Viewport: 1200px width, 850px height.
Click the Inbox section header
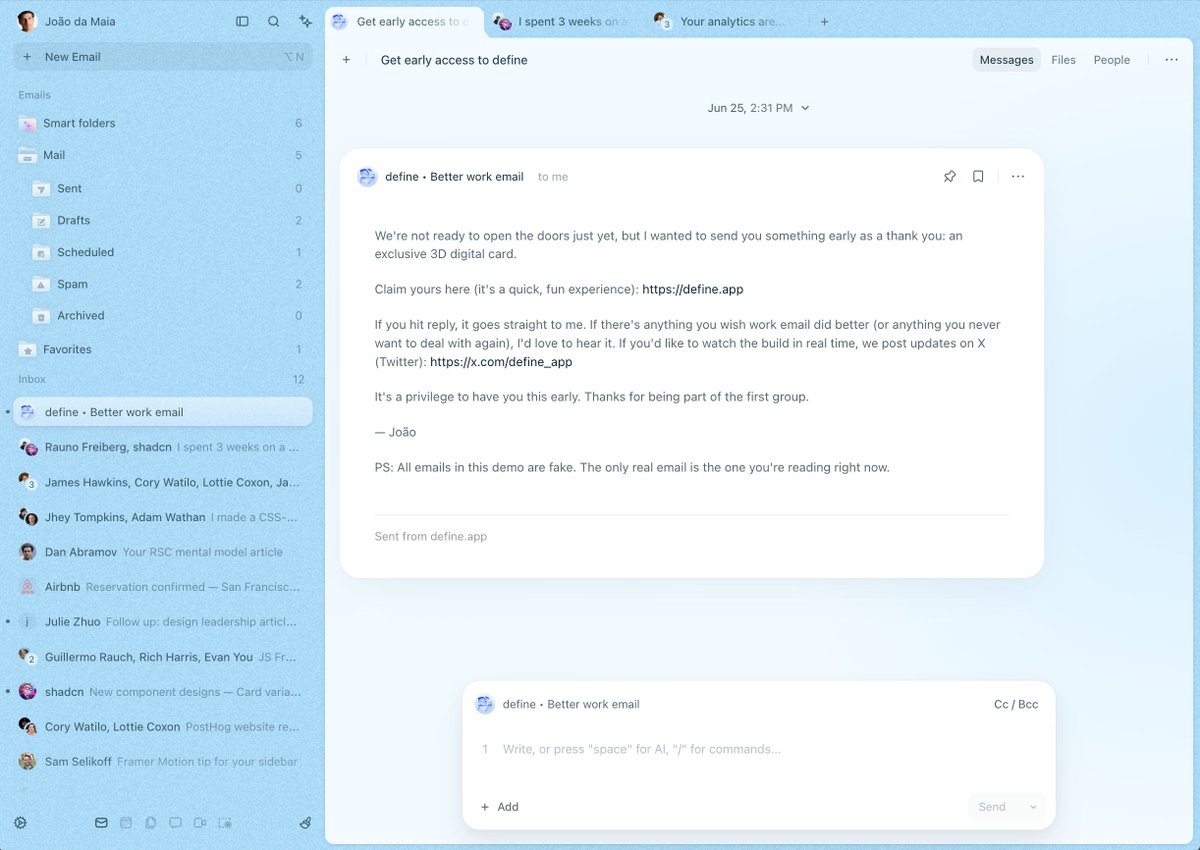pyautogui.click(x=32, y=379)
